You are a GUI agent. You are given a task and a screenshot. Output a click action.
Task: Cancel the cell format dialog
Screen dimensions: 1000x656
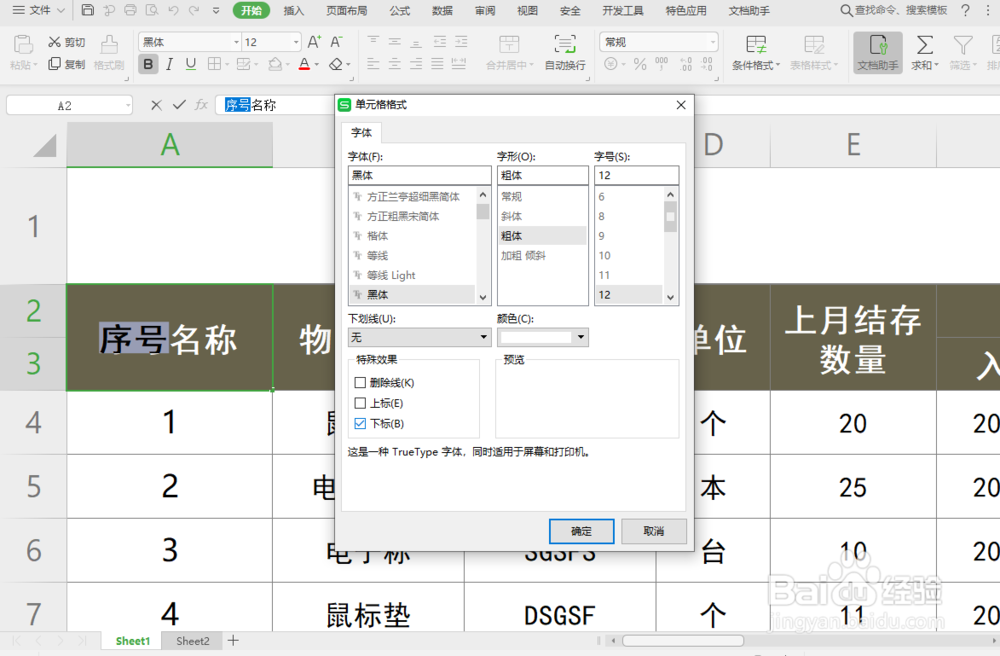(654, 531)
